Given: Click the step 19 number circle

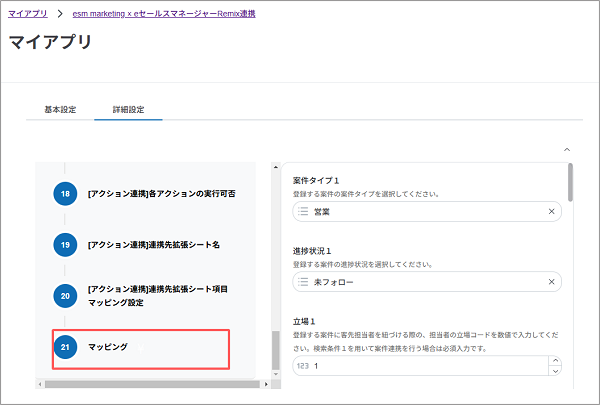Looking at the screenshot, I should [65, 243].
